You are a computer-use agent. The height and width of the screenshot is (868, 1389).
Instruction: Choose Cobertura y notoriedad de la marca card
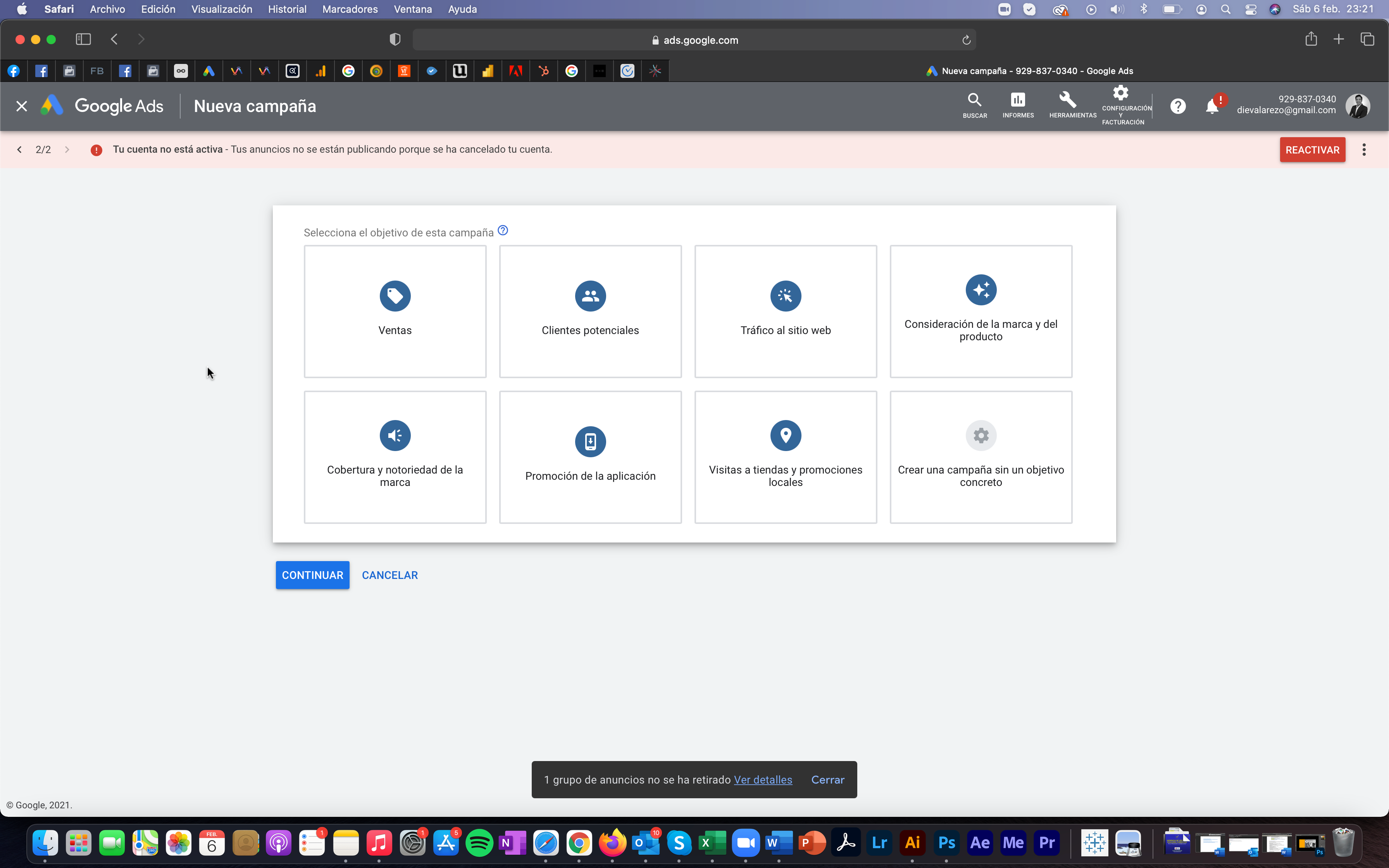click(x=395, y=457)
